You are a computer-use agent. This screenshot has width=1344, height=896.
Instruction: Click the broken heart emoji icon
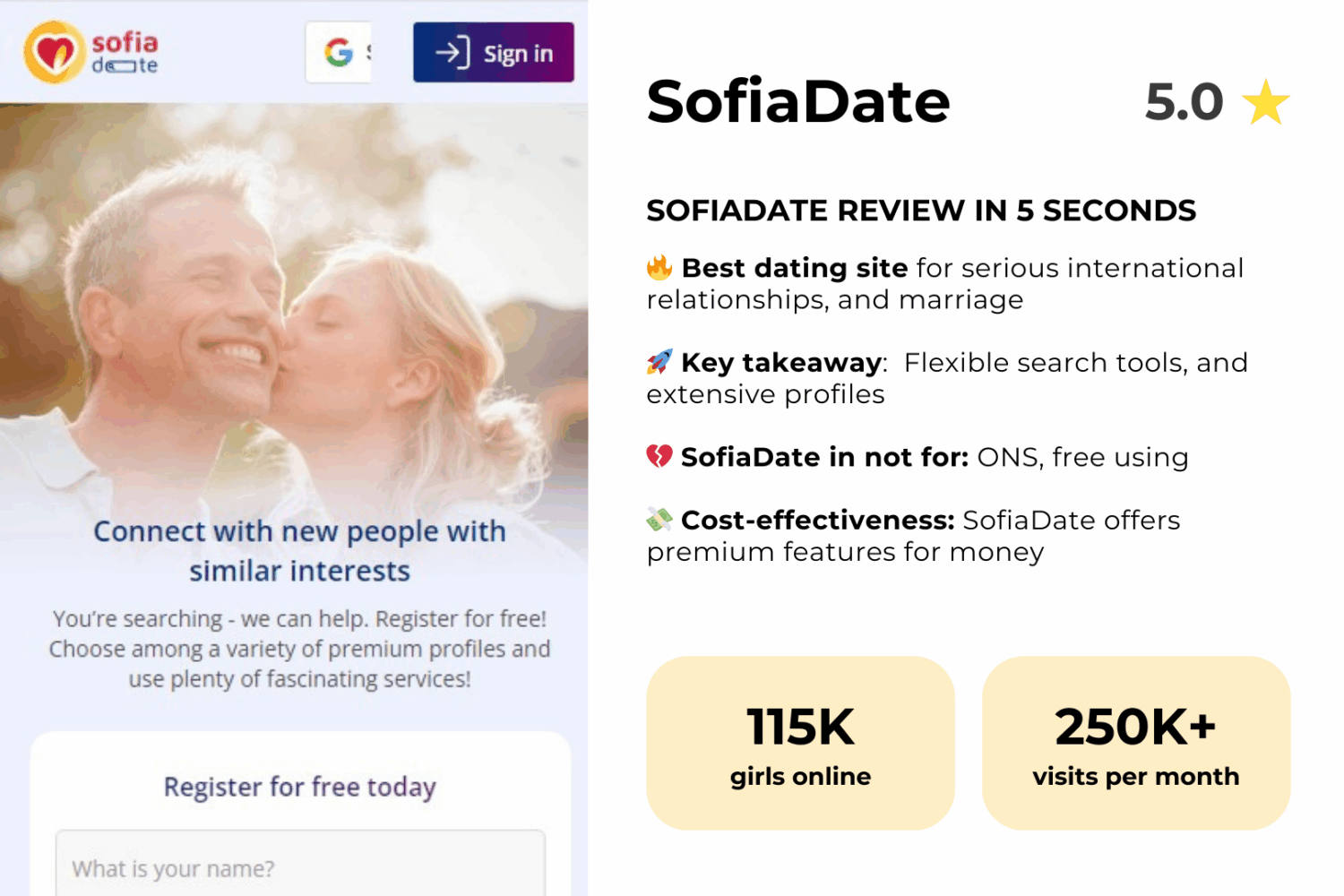pyautogui.click(x=659, y=457)
